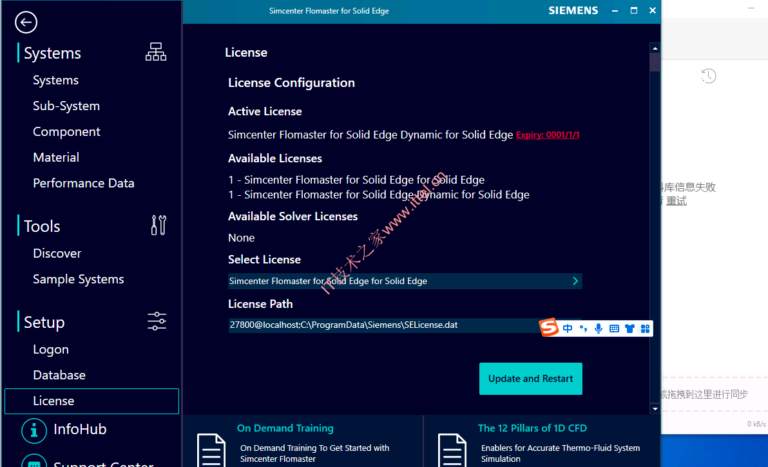768x467 pixels.
Task: Open the On Demand Training link
Action: point(285,428)
